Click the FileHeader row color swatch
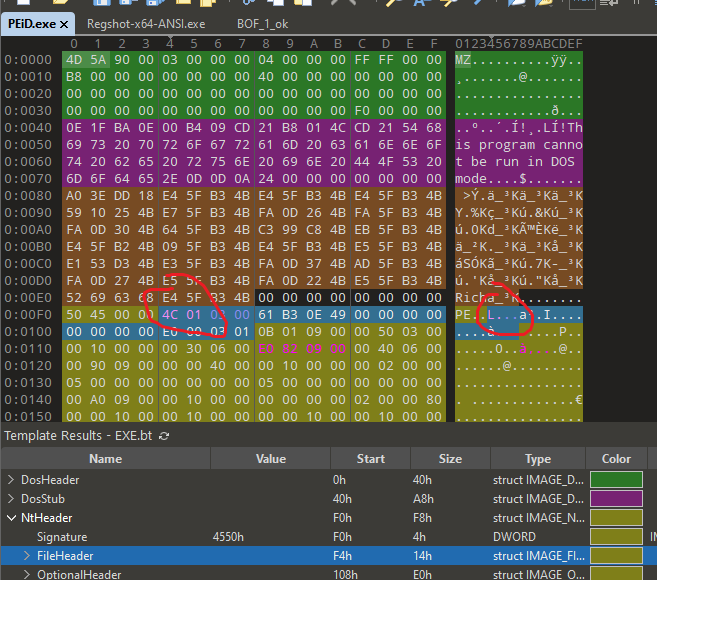The height and width of the screenshot is (621, 711). tap(616, 556)
